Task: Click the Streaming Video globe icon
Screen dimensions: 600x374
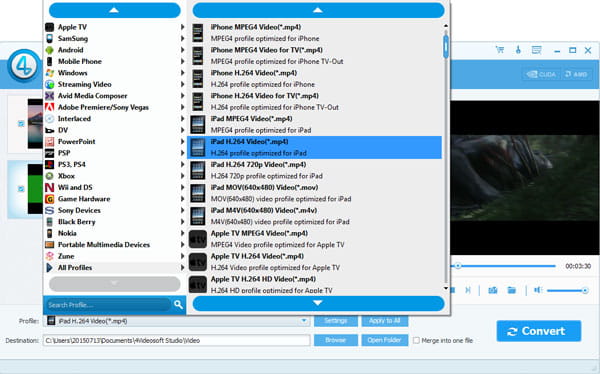Action: pyautogui.click(x=49, y=84)
